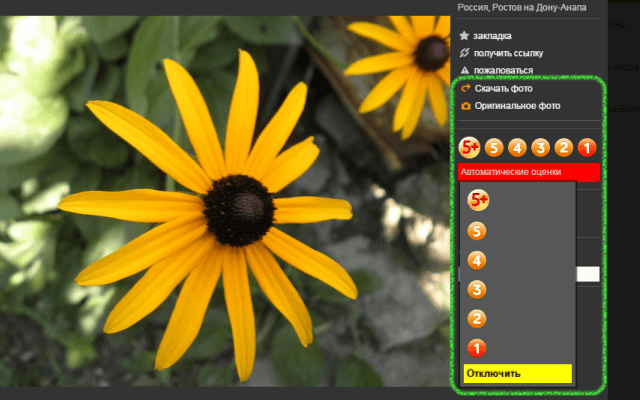Click the white input box behind the dropdown
The width and height of the screenshot is (640, 400).
[x=588, y=274]
